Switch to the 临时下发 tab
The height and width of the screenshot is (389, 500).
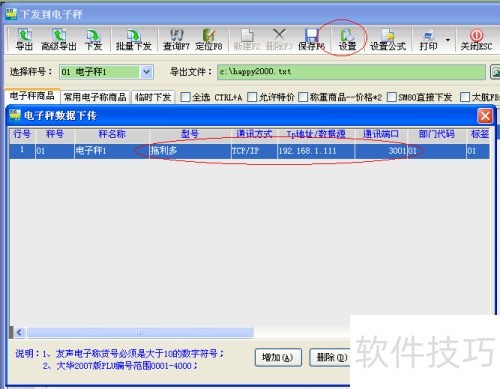(x=153, y=97)
